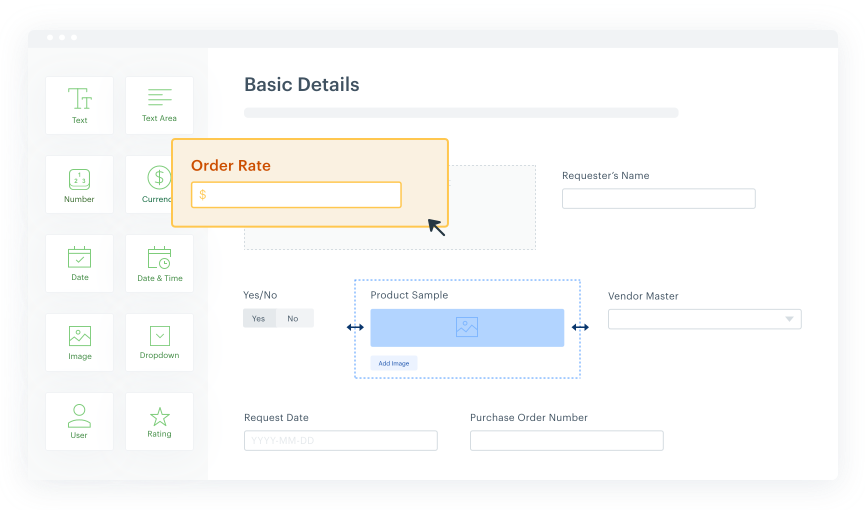
Task: Choose the Date calendar field tile
Action: (x=79, y=263)
